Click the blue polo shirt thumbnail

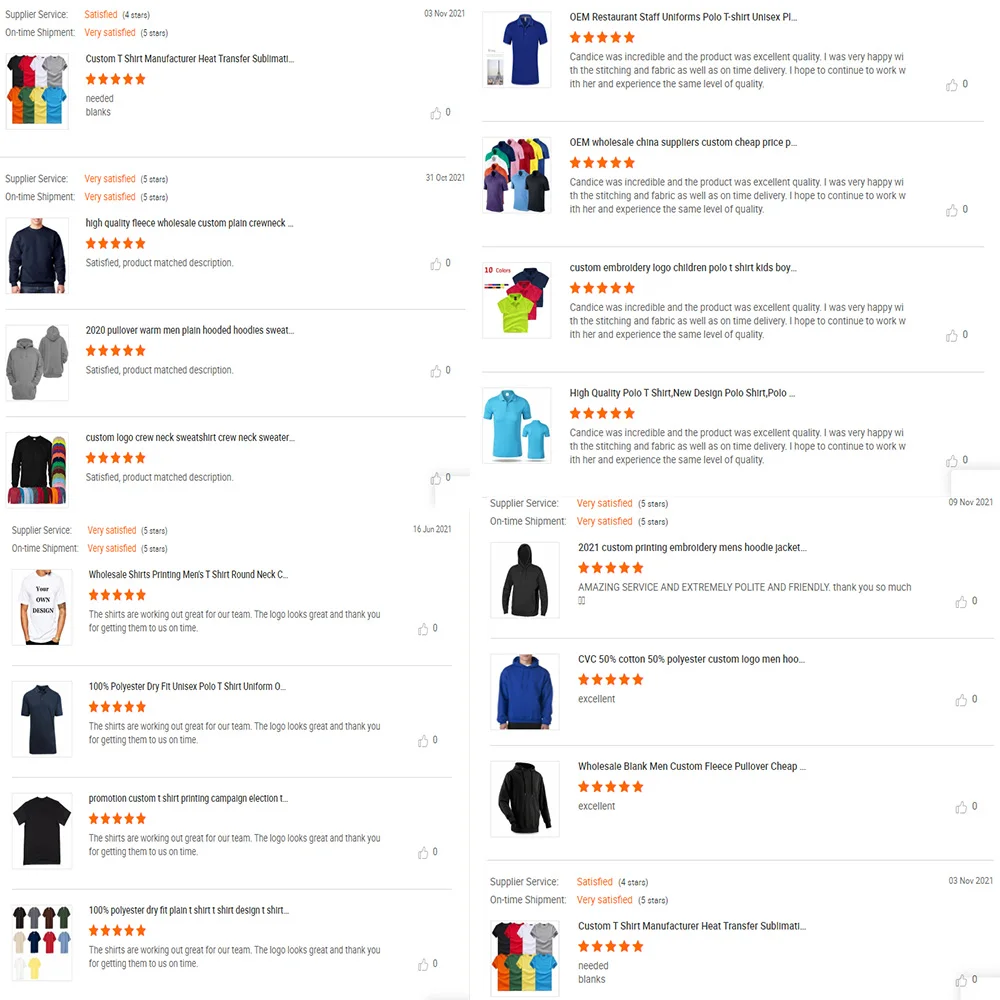click(517, 50)
